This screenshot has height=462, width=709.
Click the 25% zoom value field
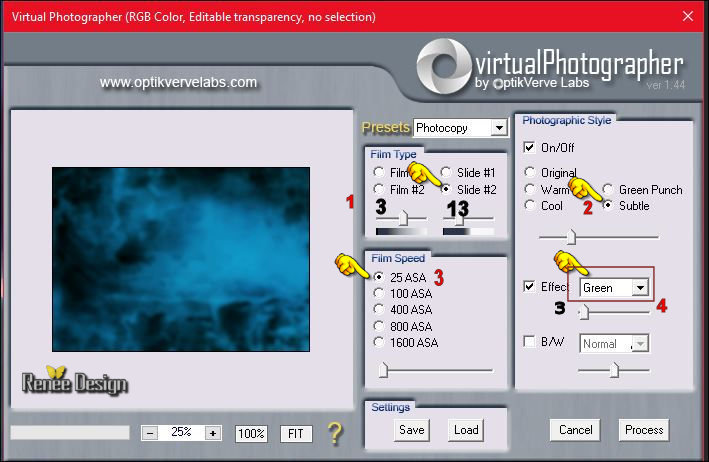click(181, 433)
